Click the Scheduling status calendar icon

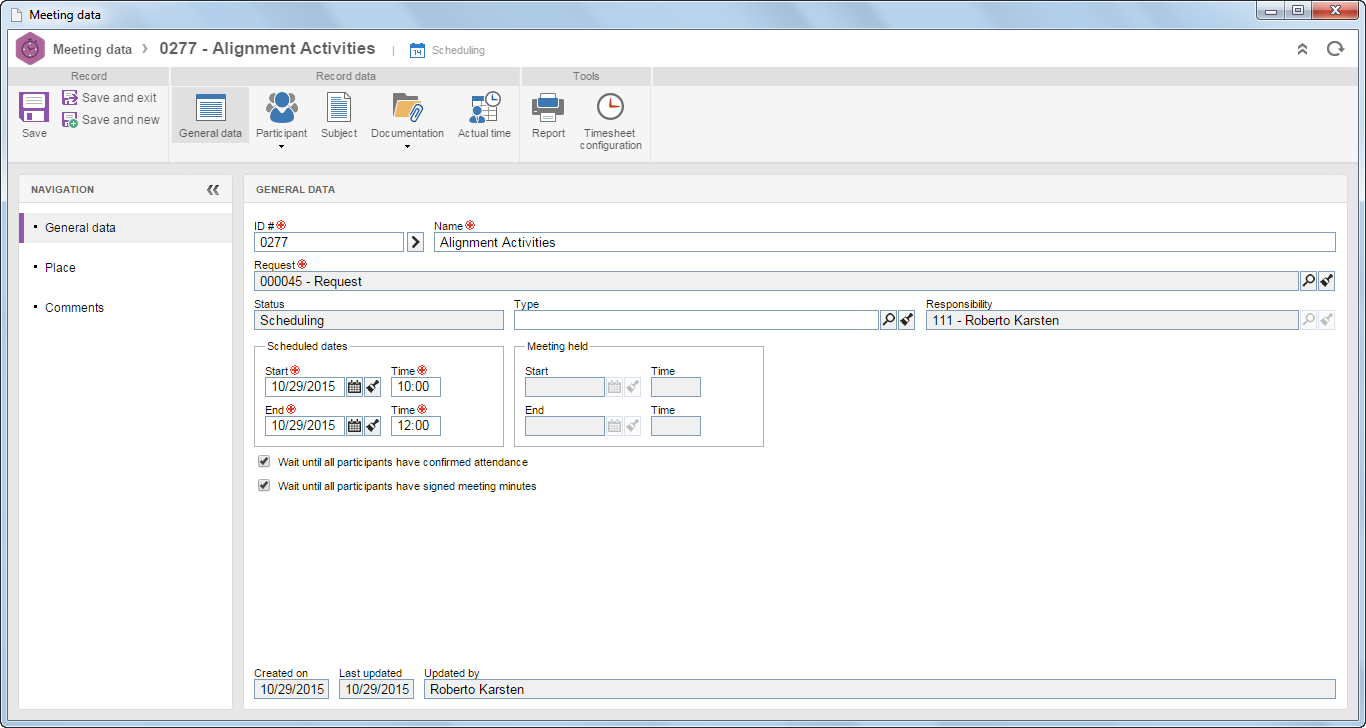tap(418, 50)
